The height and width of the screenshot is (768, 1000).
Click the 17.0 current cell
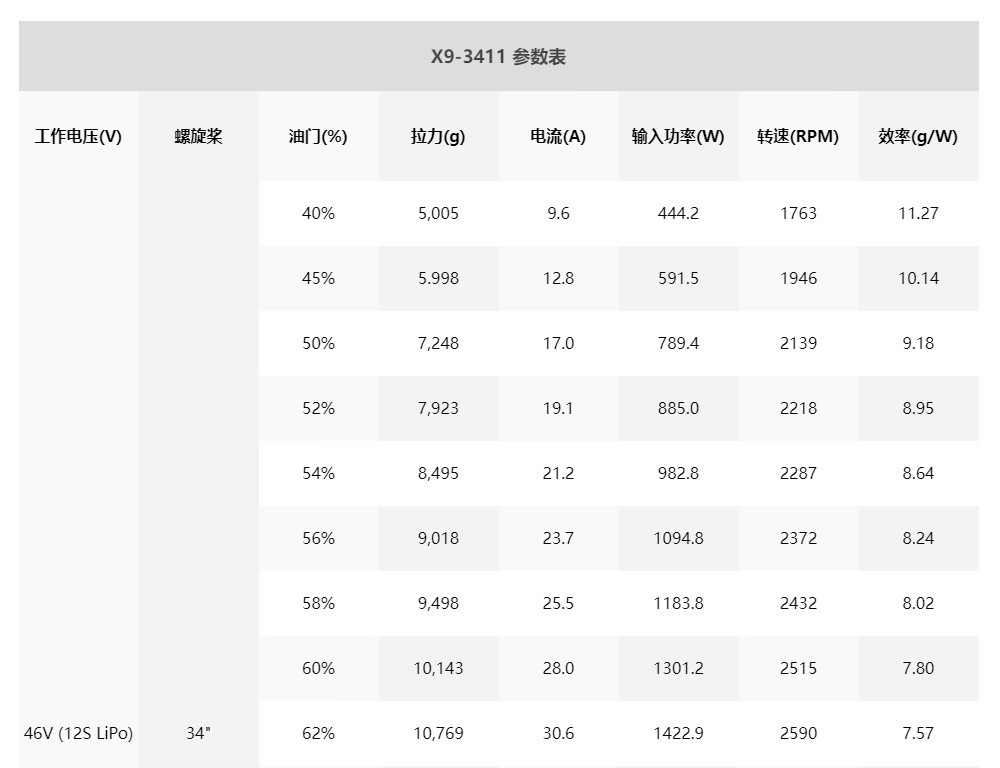coord(558,343)
